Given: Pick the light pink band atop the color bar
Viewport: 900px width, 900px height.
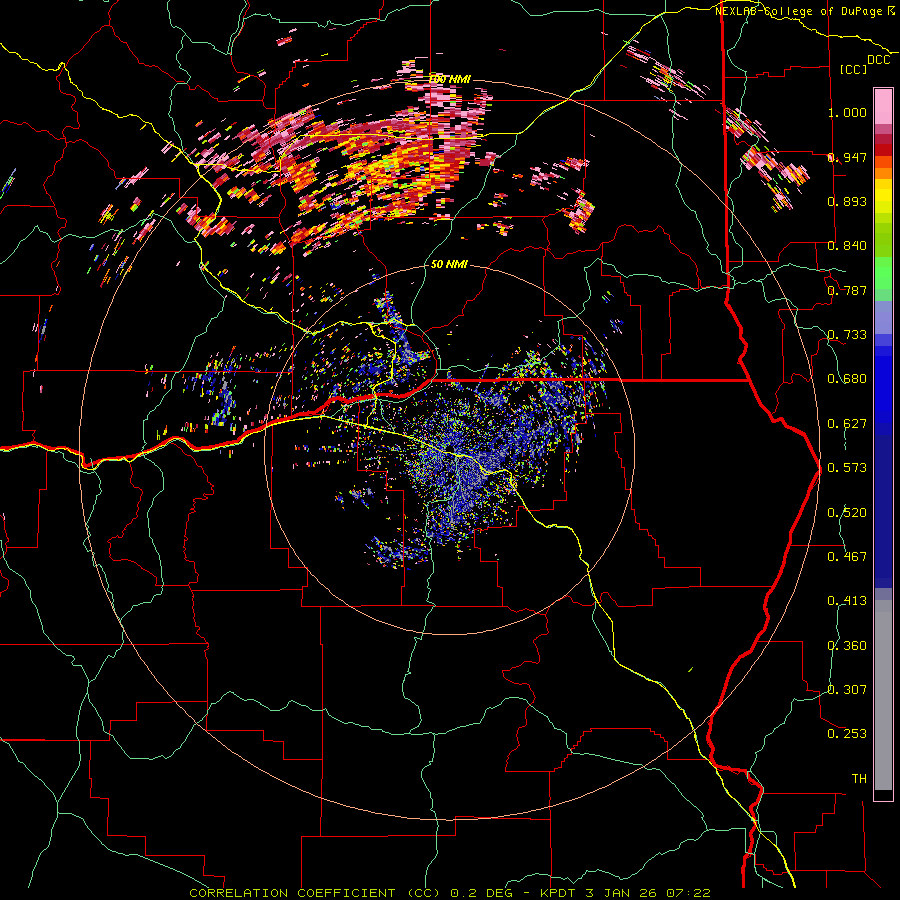Looking at the screenshot, I should coord(883,106).
